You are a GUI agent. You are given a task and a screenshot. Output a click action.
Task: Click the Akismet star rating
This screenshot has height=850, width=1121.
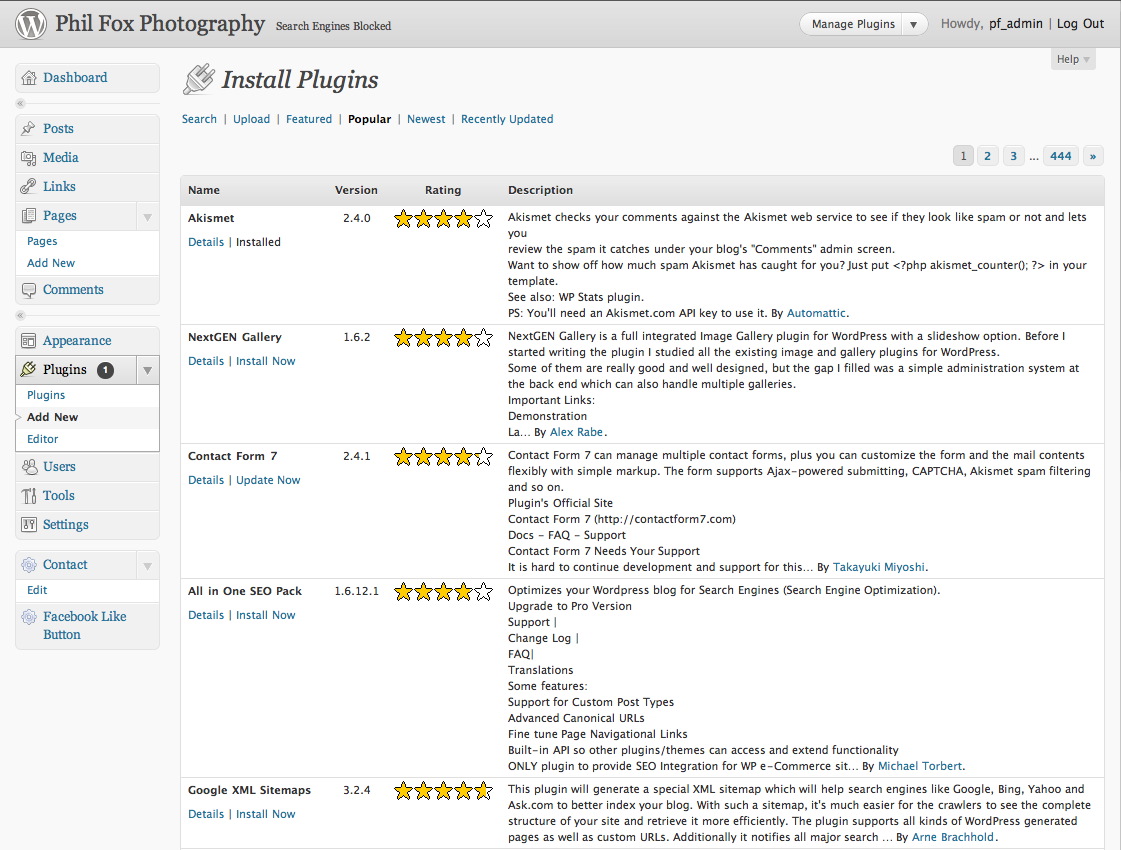point(443,219)
